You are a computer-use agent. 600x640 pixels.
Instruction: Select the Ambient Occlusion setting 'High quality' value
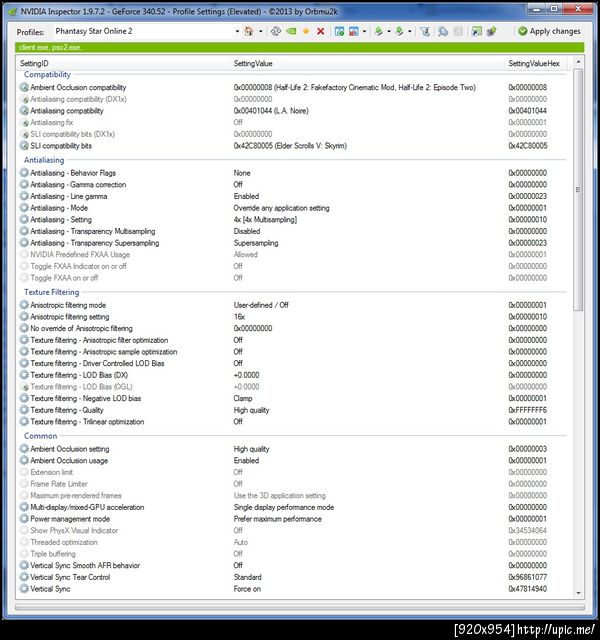click(x=251, y=449)
